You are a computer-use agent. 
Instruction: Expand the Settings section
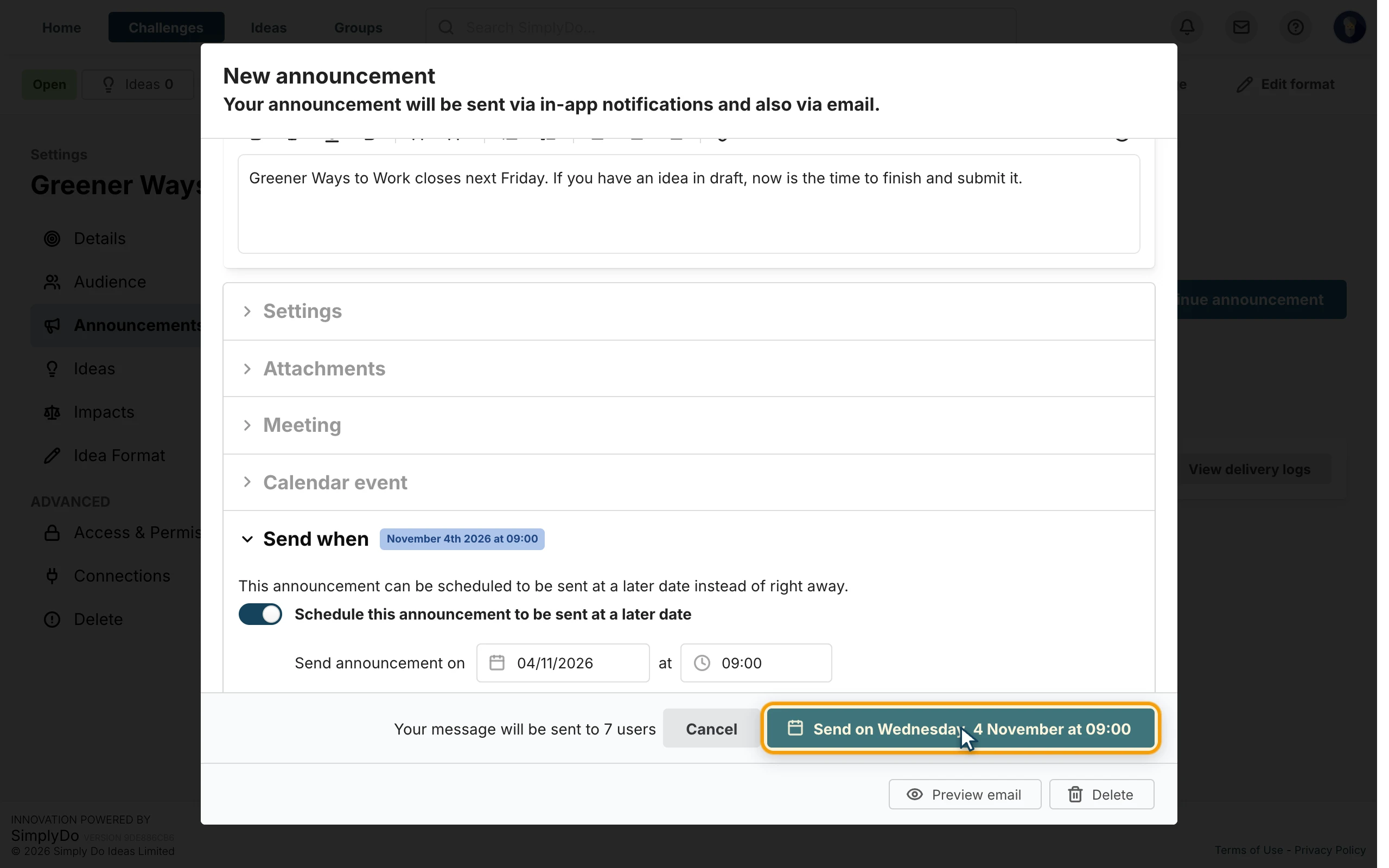point(689,311)
